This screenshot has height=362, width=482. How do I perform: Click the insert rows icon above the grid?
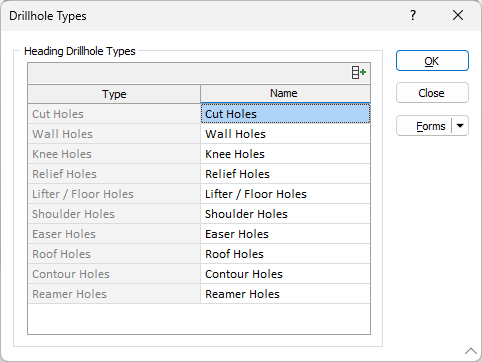pos(359,72)
